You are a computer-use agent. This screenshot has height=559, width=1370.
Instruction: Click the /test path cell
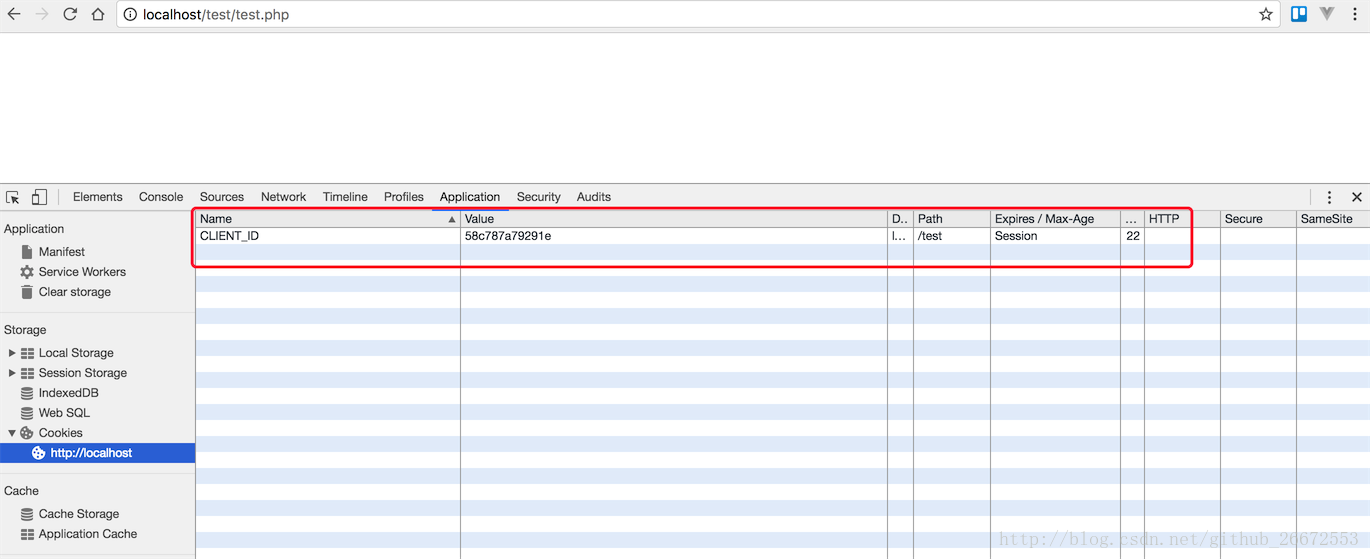[x=952, y=236]
